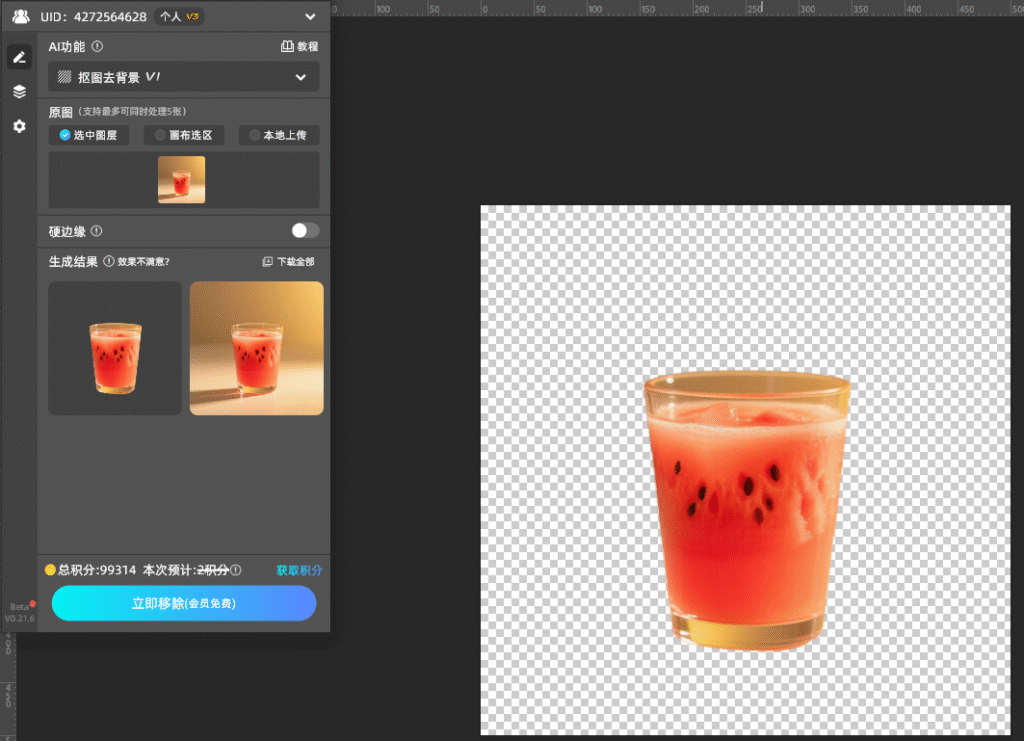Open the layers stack icon in sidebar
The width and height of the screenshot is (1024, 741).
(x=19, y=92)
